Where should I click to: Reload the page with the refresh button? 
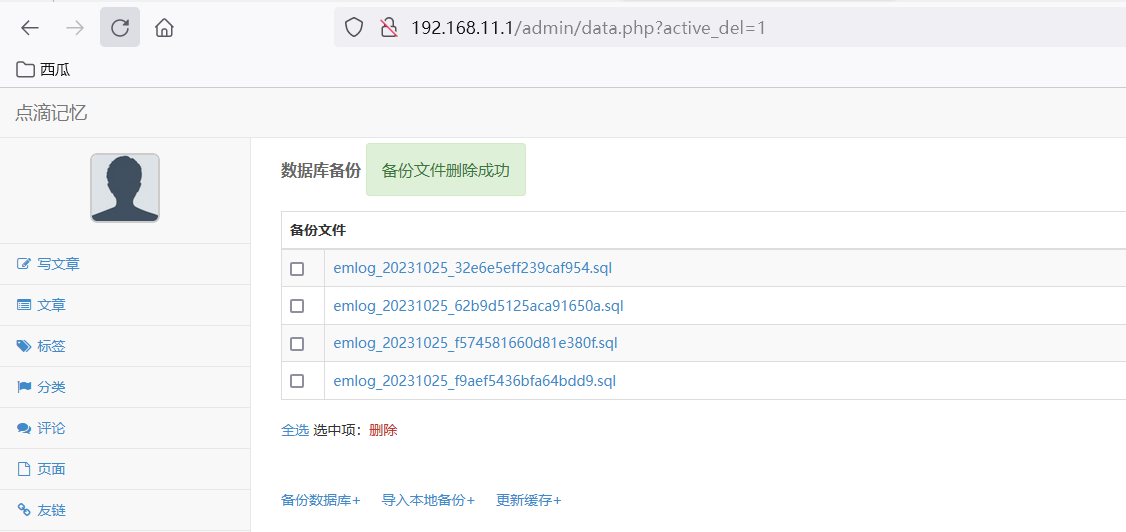coord(120,28)
